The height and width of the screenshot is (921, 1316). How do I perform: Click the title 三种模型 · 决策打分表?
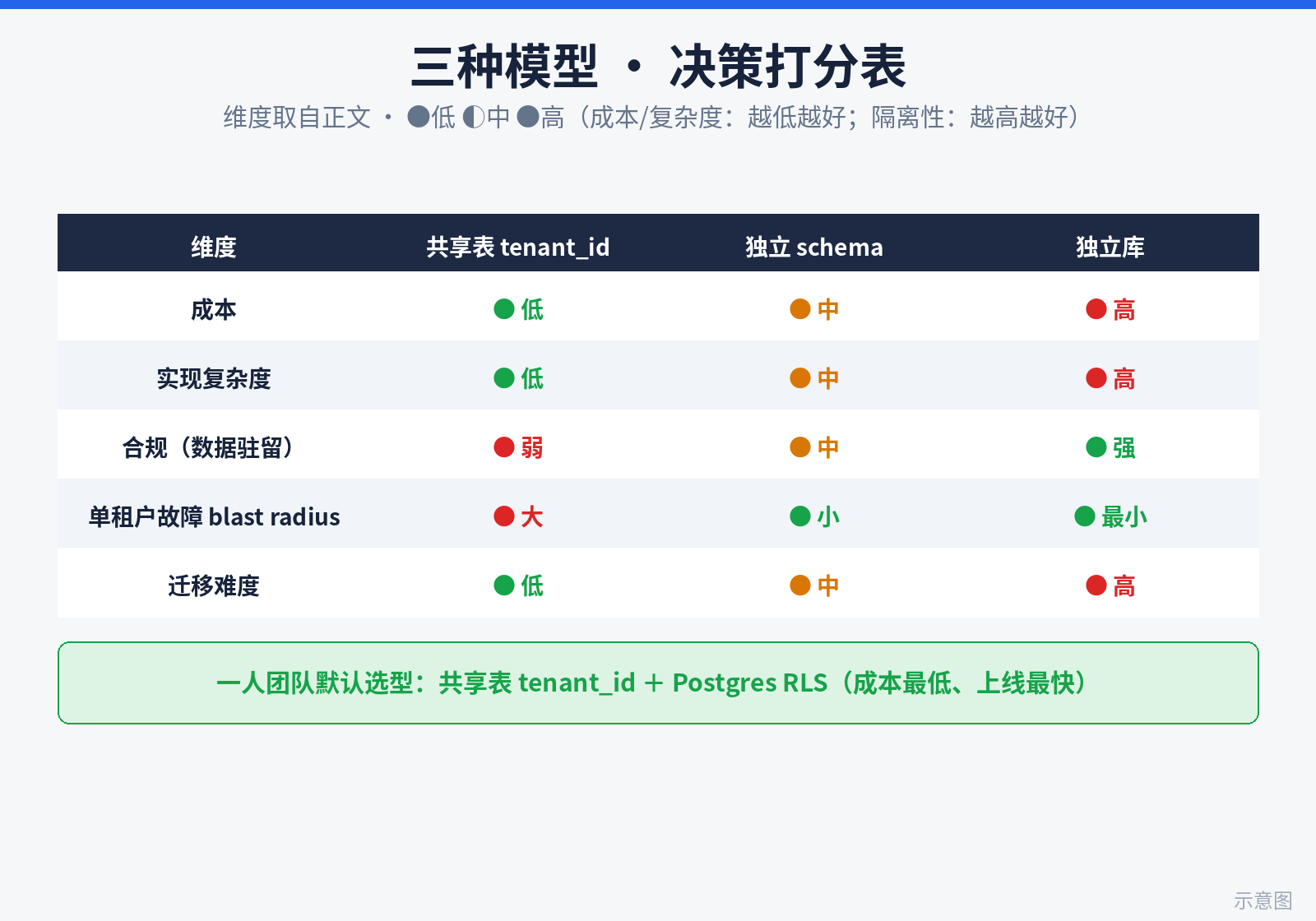(x=658, y=67)
